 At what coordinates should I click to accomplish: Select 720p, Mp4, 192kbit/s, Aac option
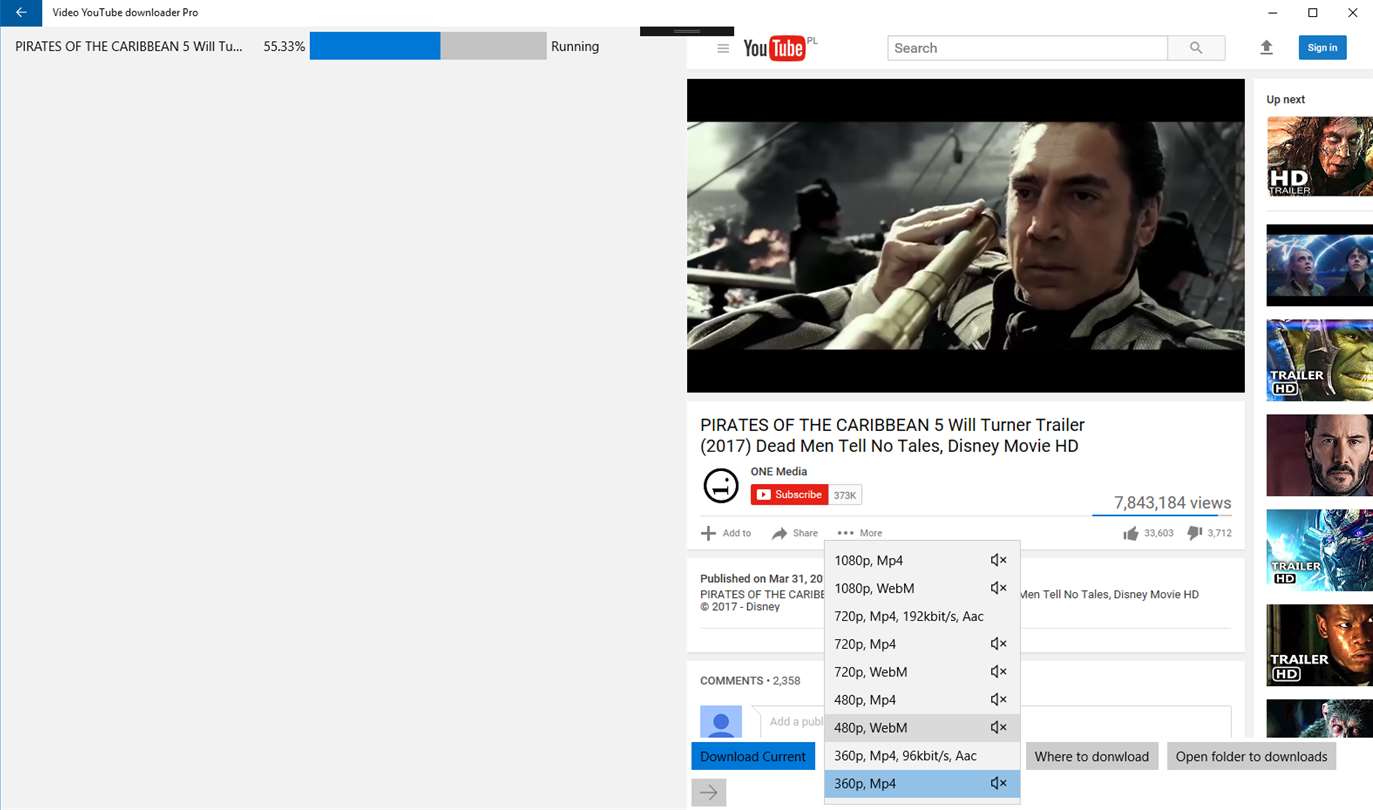pos(922,616)
